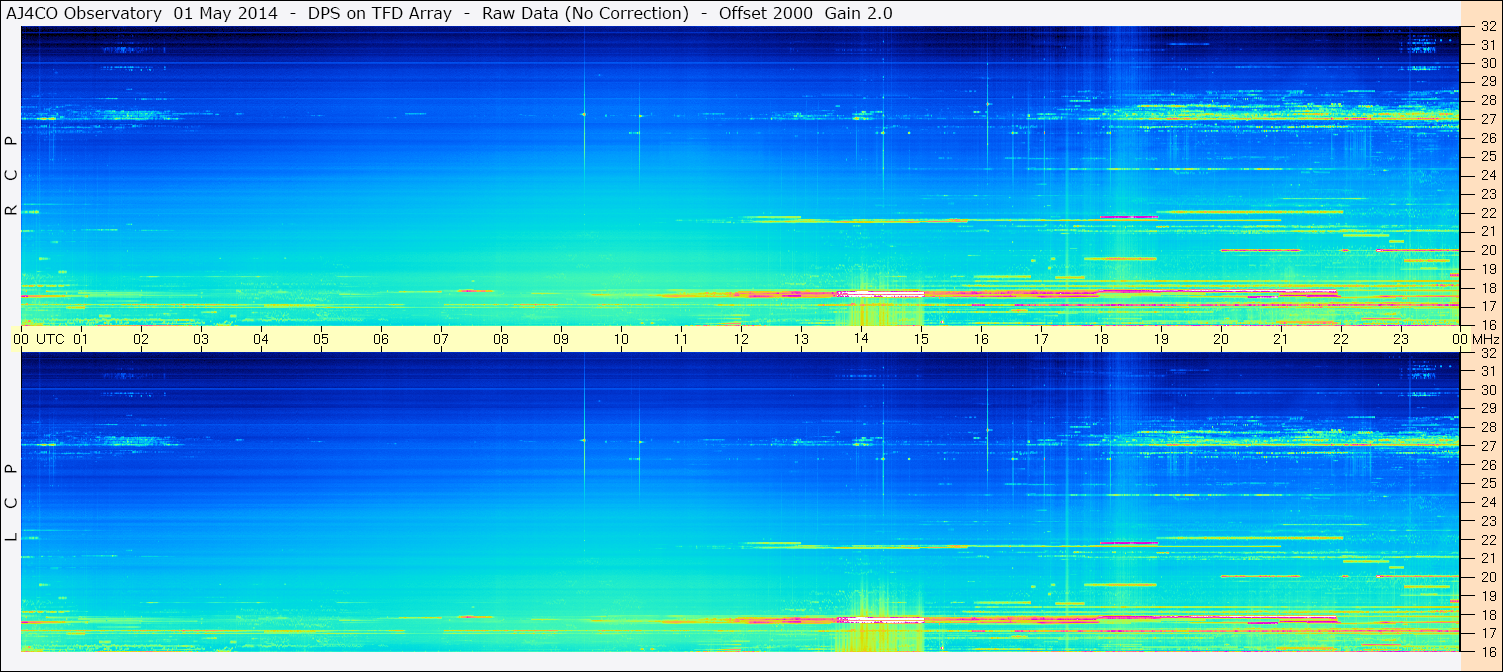Click the 04 hour mark on the UTC axis

coord(261,339)
